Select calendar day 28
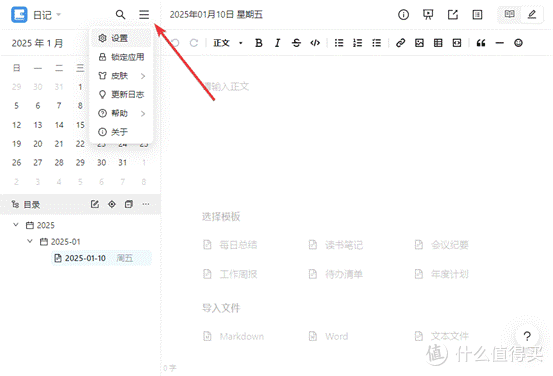553x376 pixels. [x=59, y=162]
